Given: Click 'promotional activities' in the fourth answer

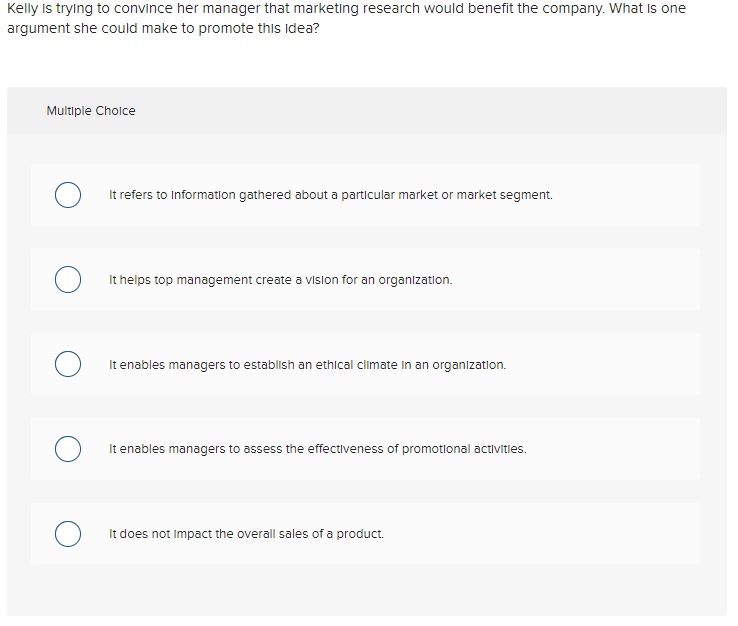Looking at the screenshot, I should tap(464, 449).
